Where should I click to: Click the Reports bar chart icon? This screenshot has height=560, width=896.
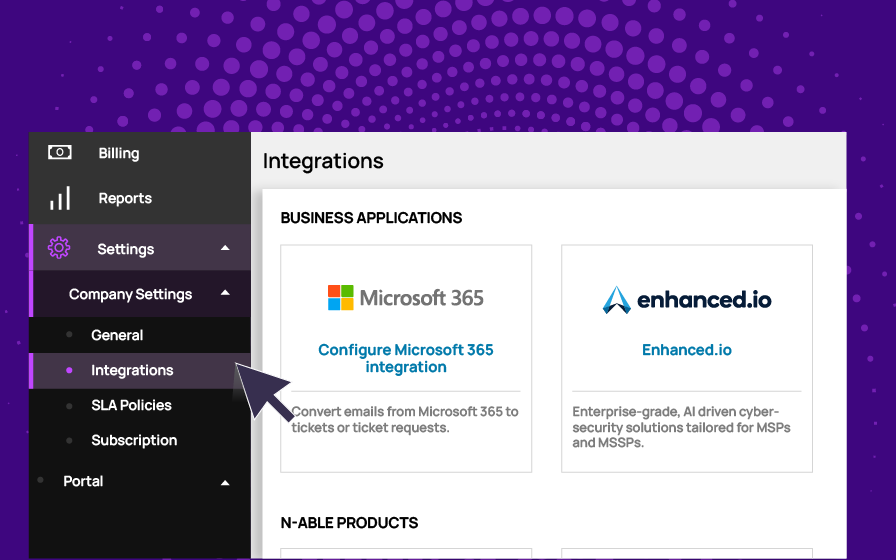point(60,198)
